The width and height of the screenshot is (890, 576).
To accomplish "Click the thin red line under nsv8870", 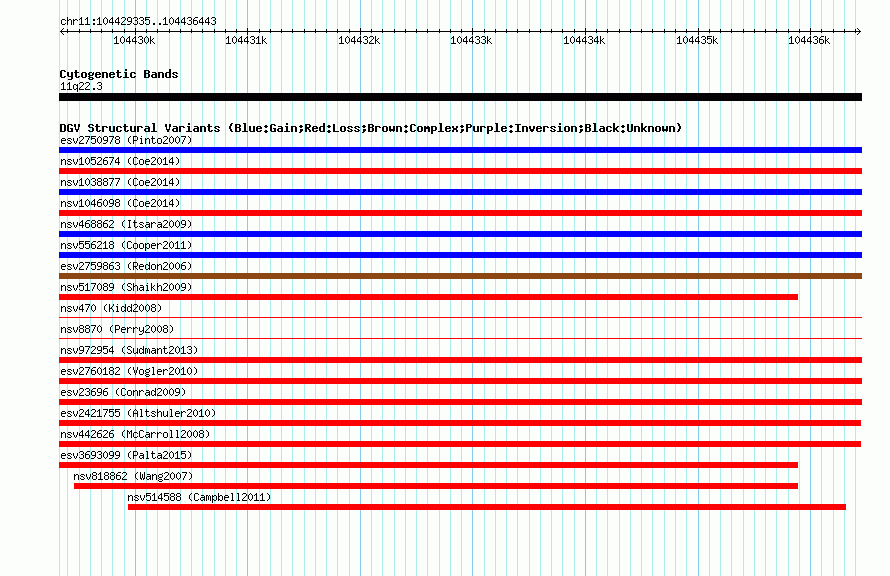I will [x=460, y=339].
